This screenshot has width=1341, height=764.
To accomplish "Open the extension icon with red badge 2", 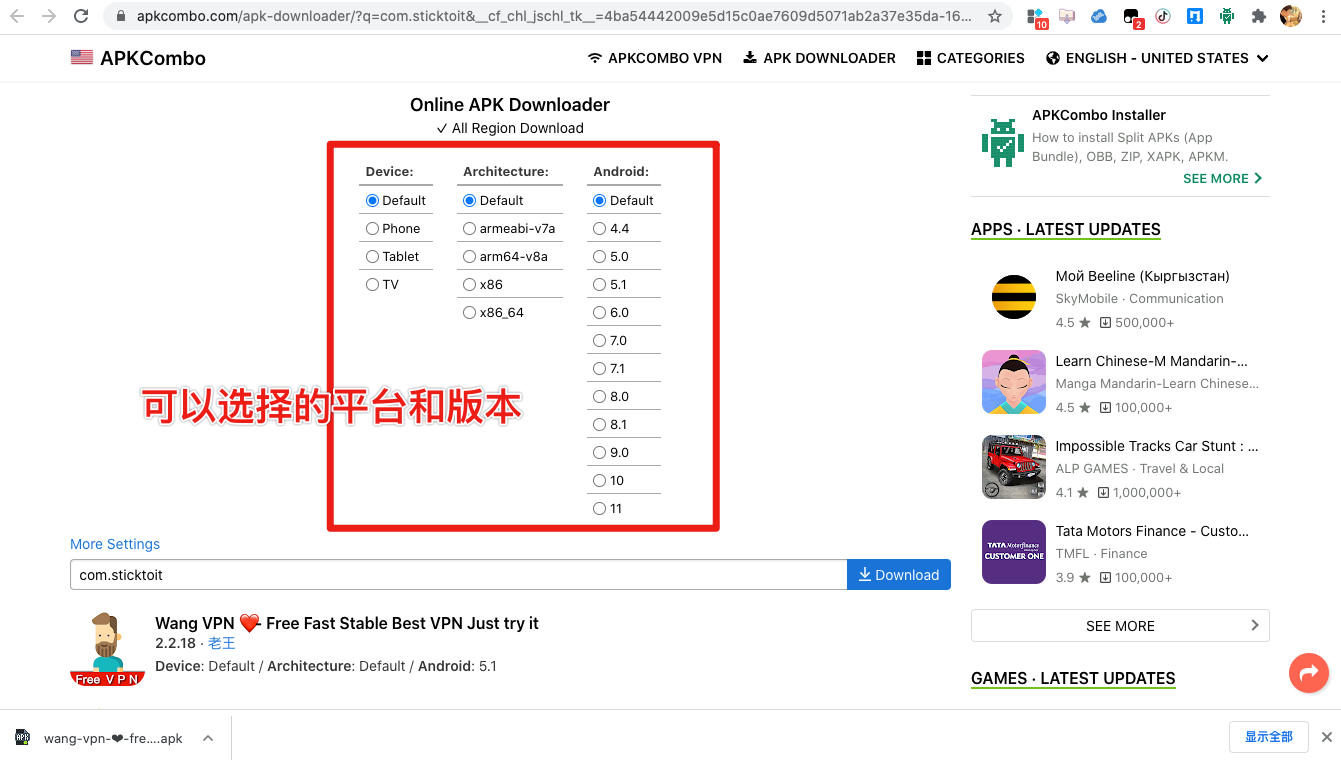I will 1132,17.
